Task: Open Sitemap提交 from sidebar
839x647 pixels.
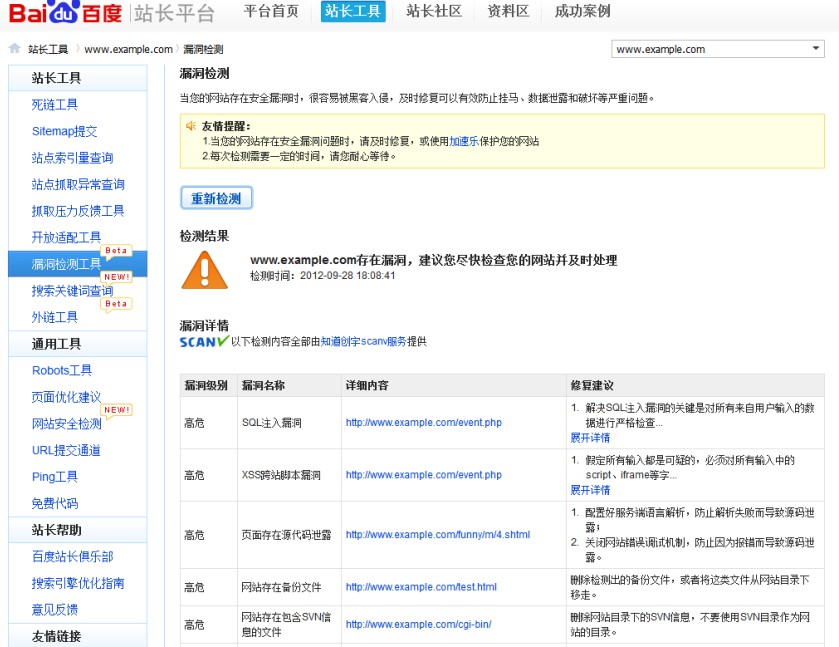Action: pos(65,131)
